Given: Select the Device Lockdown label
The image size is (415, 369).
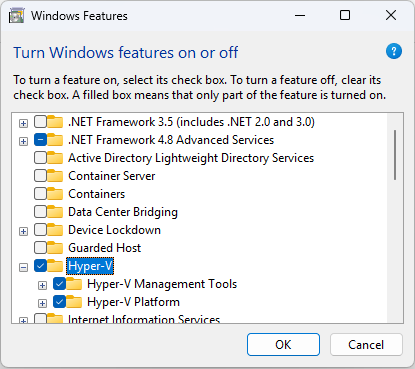Looking at the screenshot, I should (x=114, y=230).
